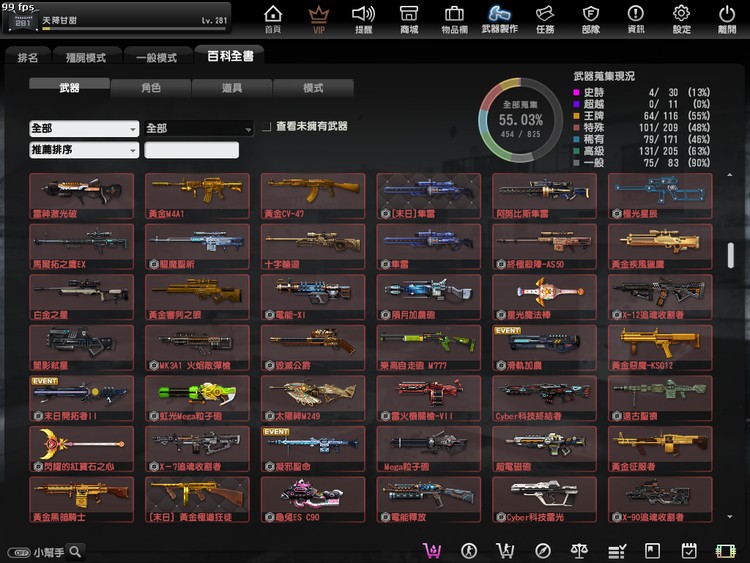Open the 物品欄 inventory briefcase icon
750x563 pixels.
pyautogui.click(x=454, y=19)
